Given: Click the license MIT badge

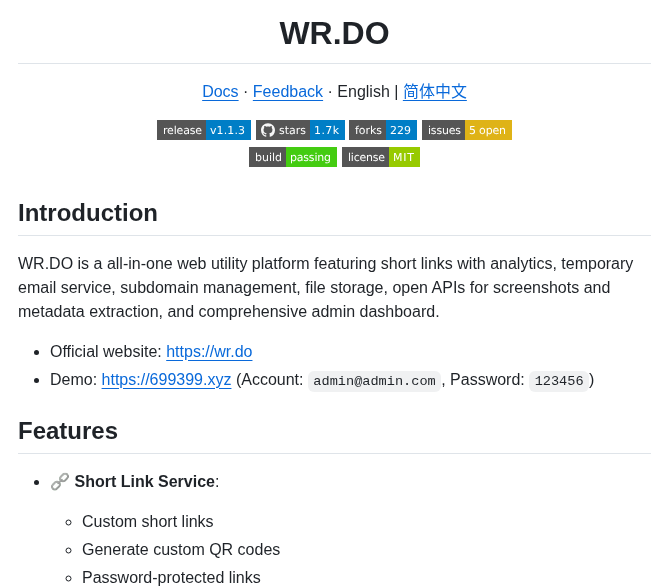Looking at the screenshot, I should click(x=381, y=157).
